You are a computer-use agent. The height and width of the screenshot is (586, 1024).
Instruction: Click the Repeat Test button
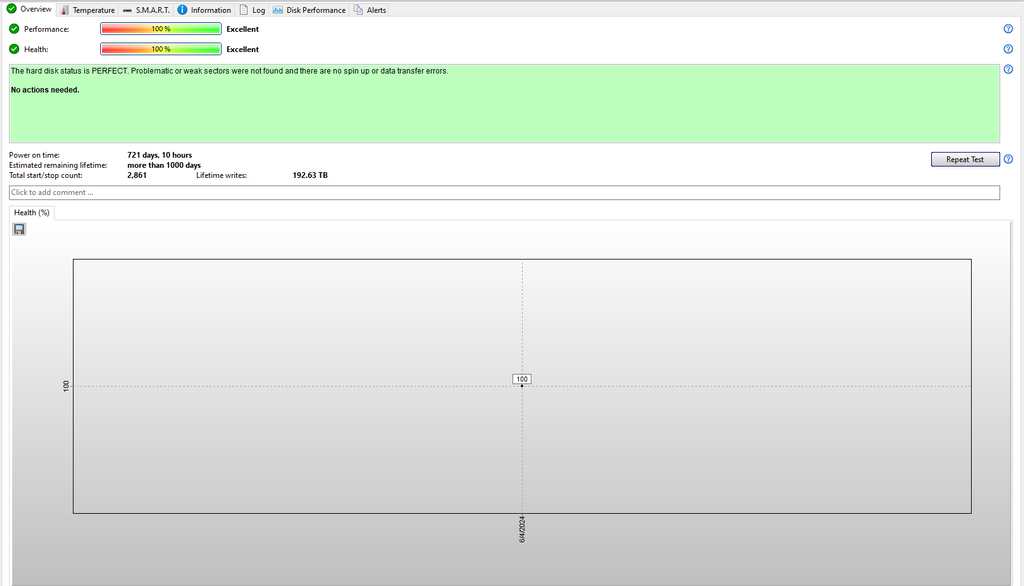pos(965,159)
